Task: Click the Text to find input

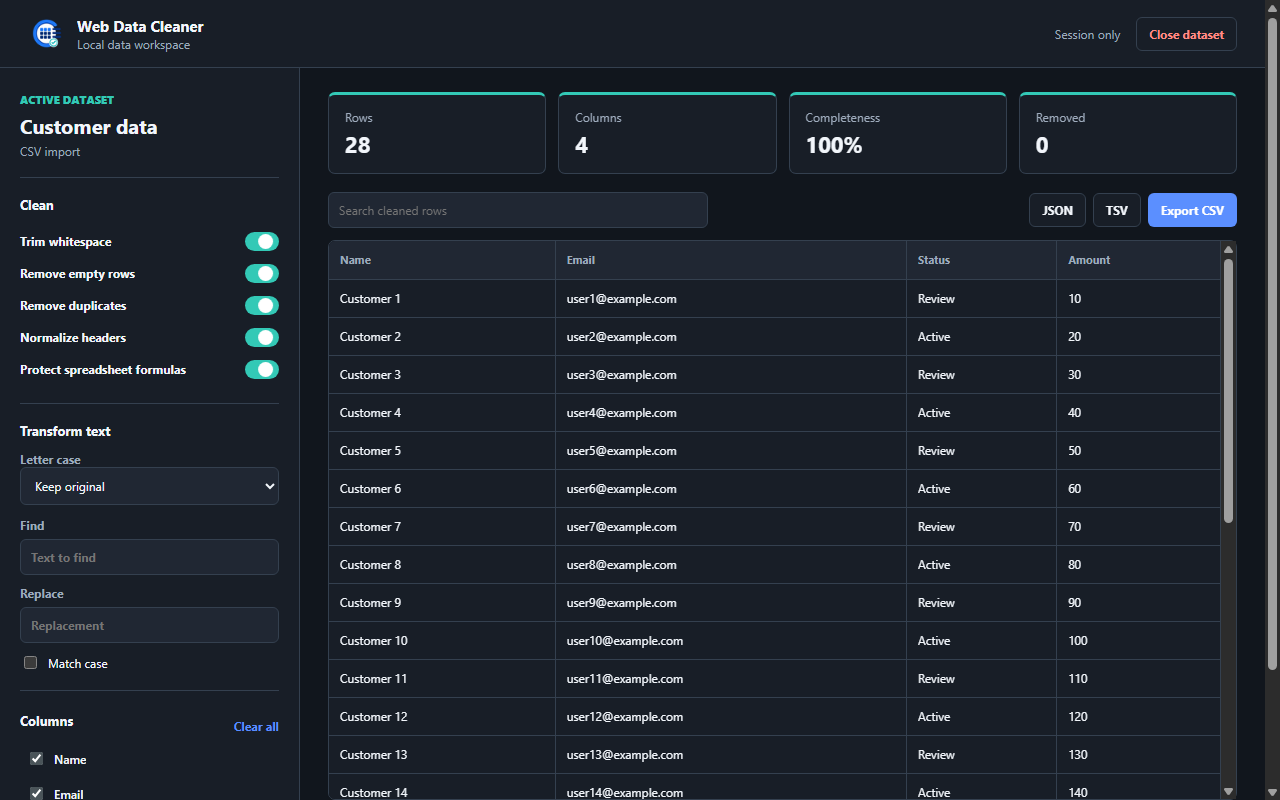Action: tap(149, 557)
